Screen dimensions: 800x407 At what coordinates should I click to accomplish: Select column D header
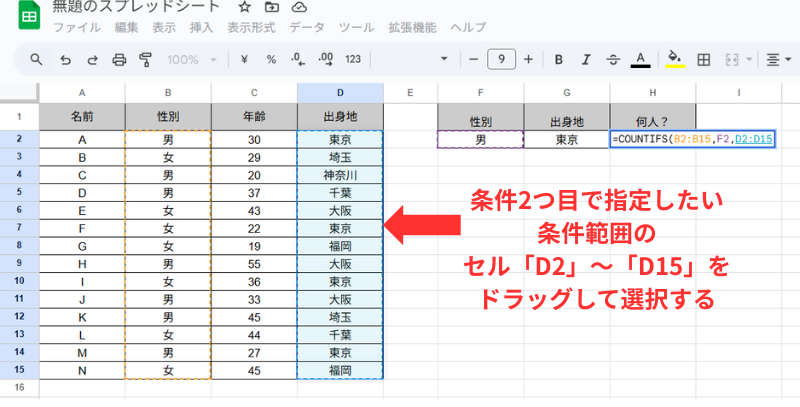[x=340, y=93]
